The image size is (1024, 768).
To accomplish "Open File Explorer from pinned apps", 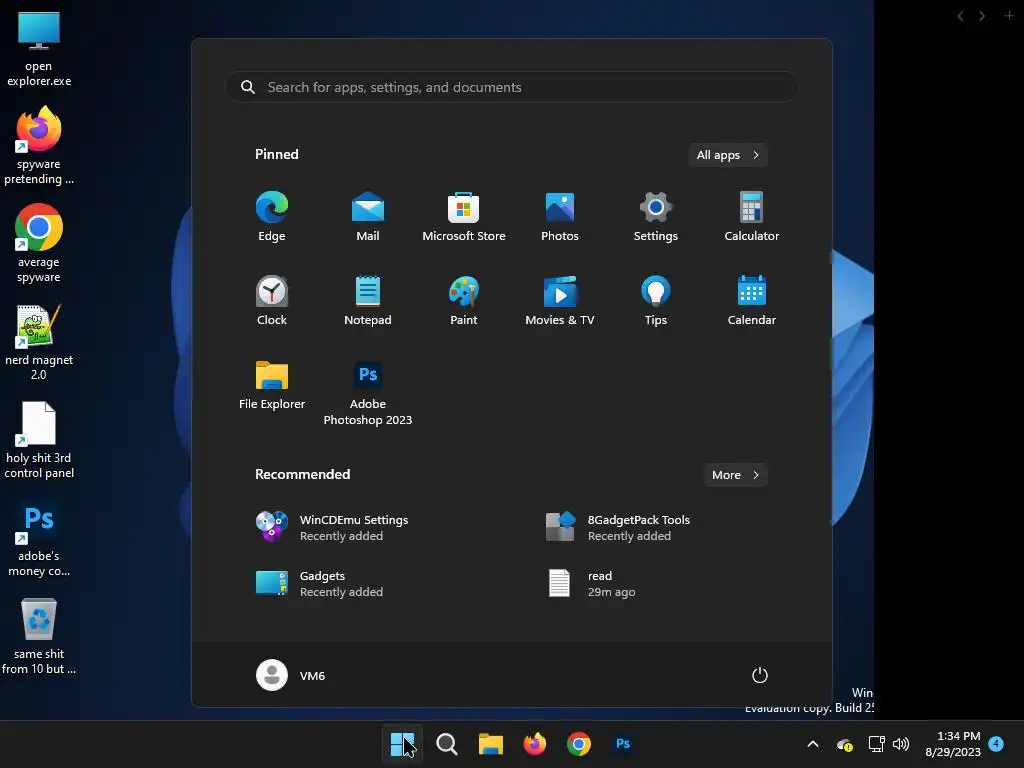I will (x=272, y=385).
